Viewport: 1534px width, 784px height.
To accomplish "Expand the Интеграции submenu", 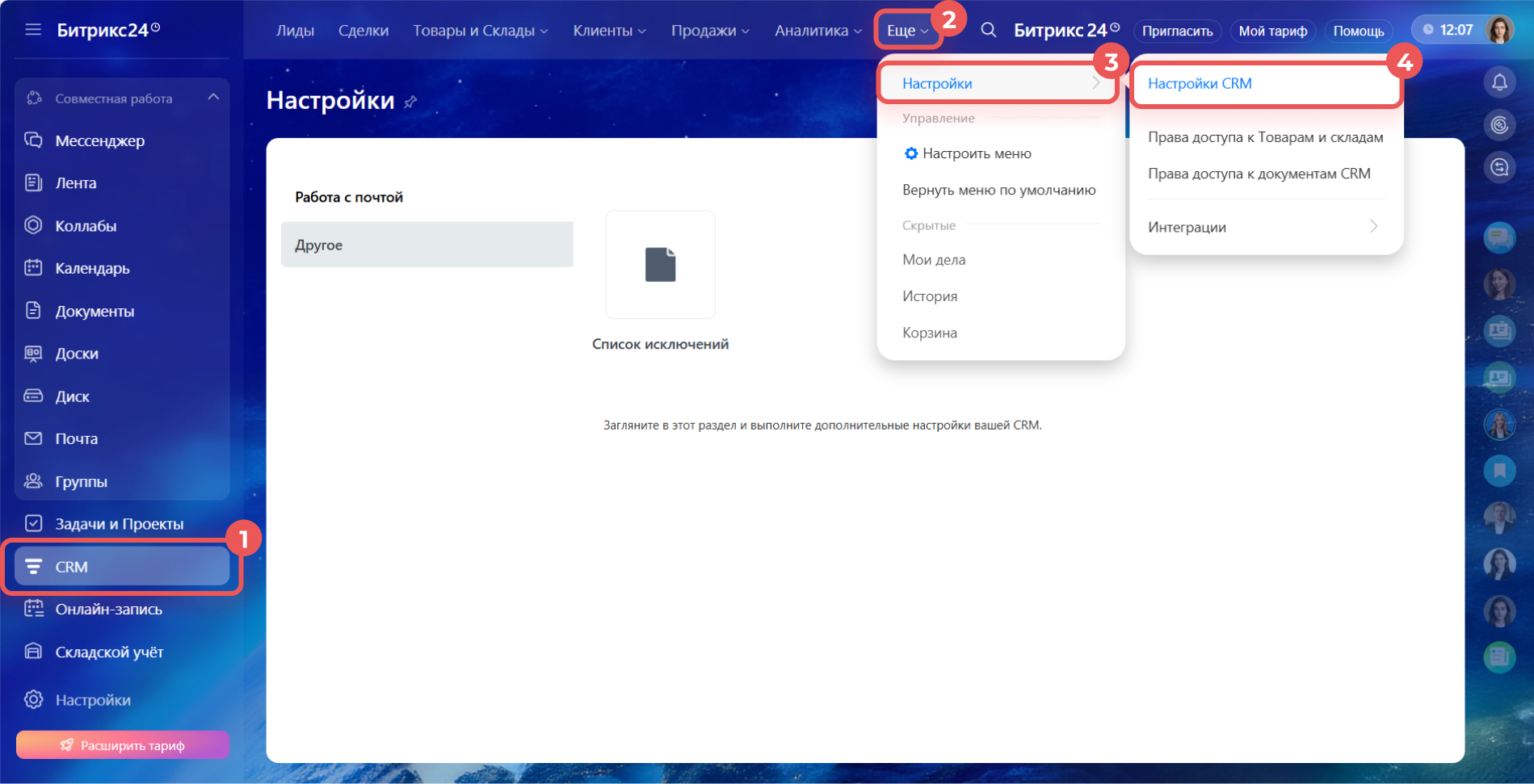I will [x=1264, y=227].
